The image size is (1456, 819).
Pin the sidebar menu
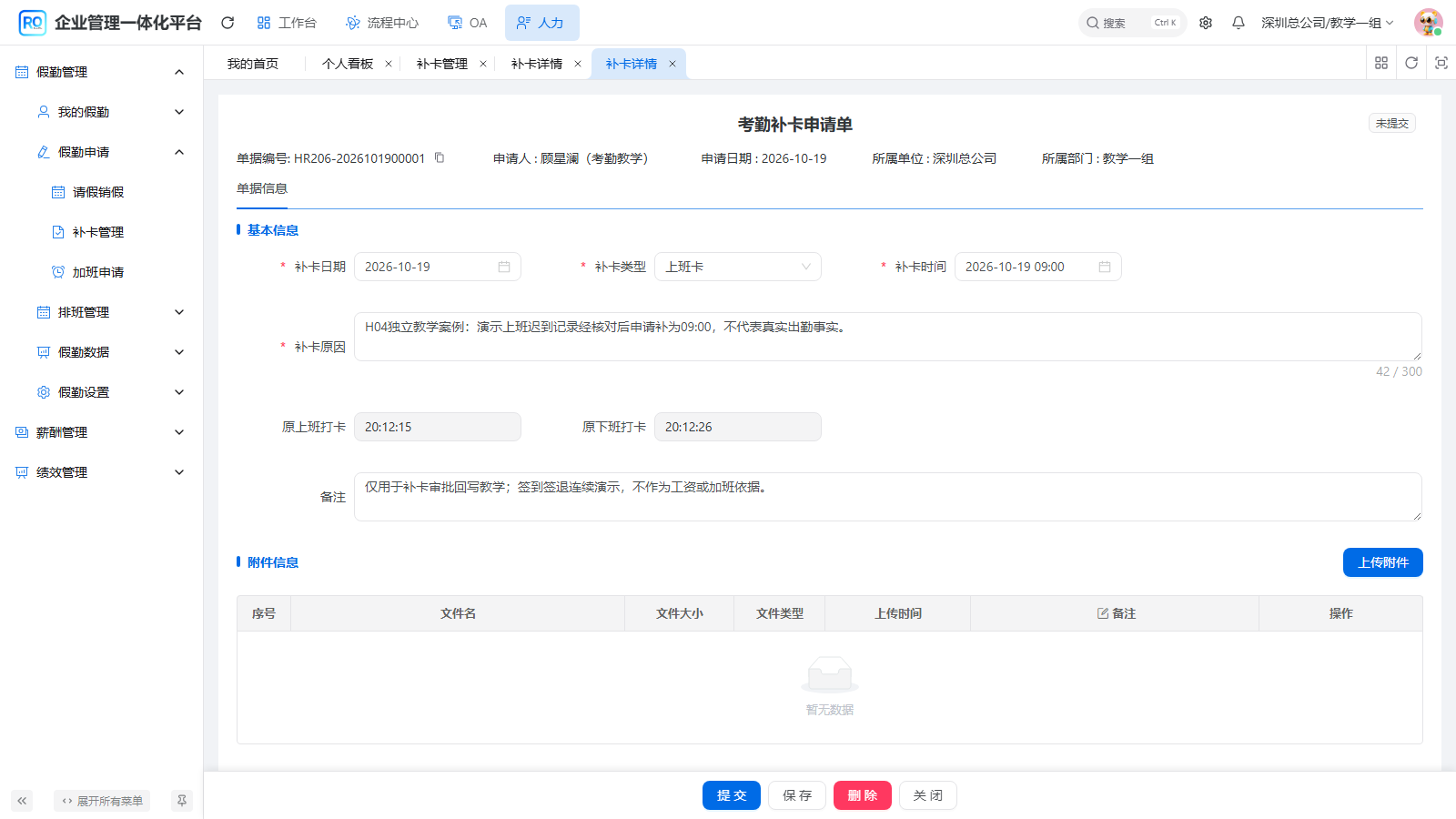[182, 801]
